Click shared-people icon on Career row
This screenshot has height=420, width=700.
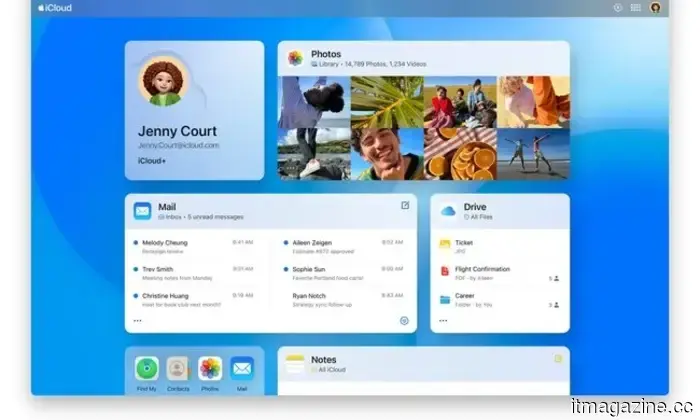(554, 305)
